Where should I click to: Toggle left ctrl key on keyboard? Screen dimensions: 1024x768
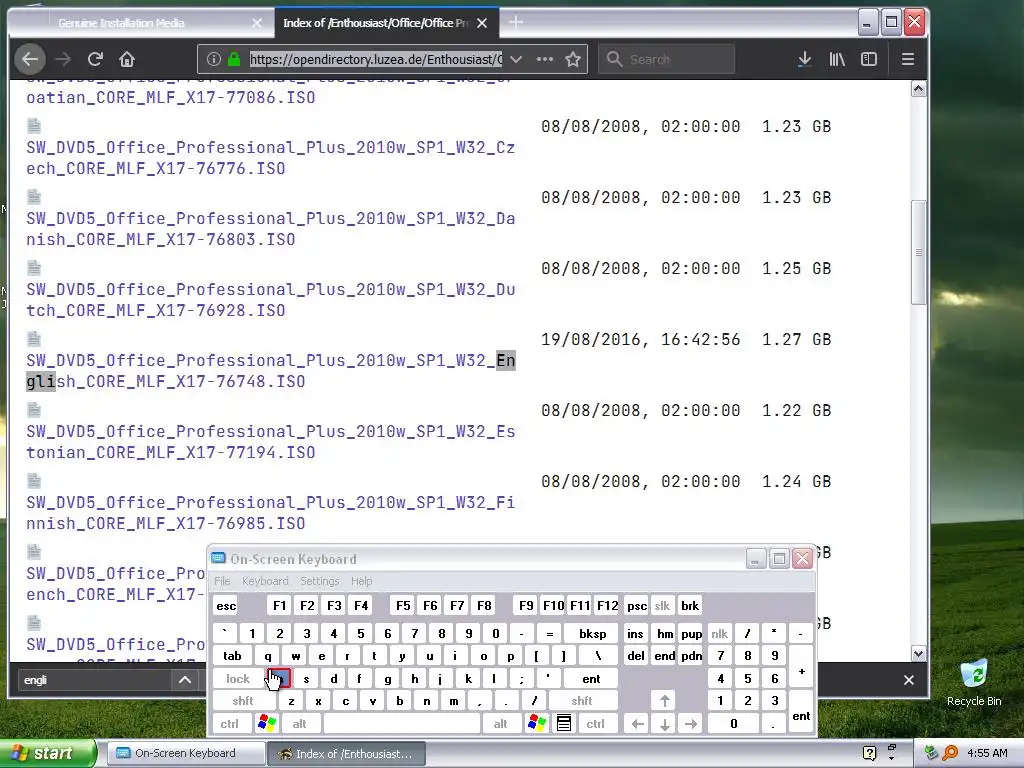pyautogui.click(x=229, y=724)
